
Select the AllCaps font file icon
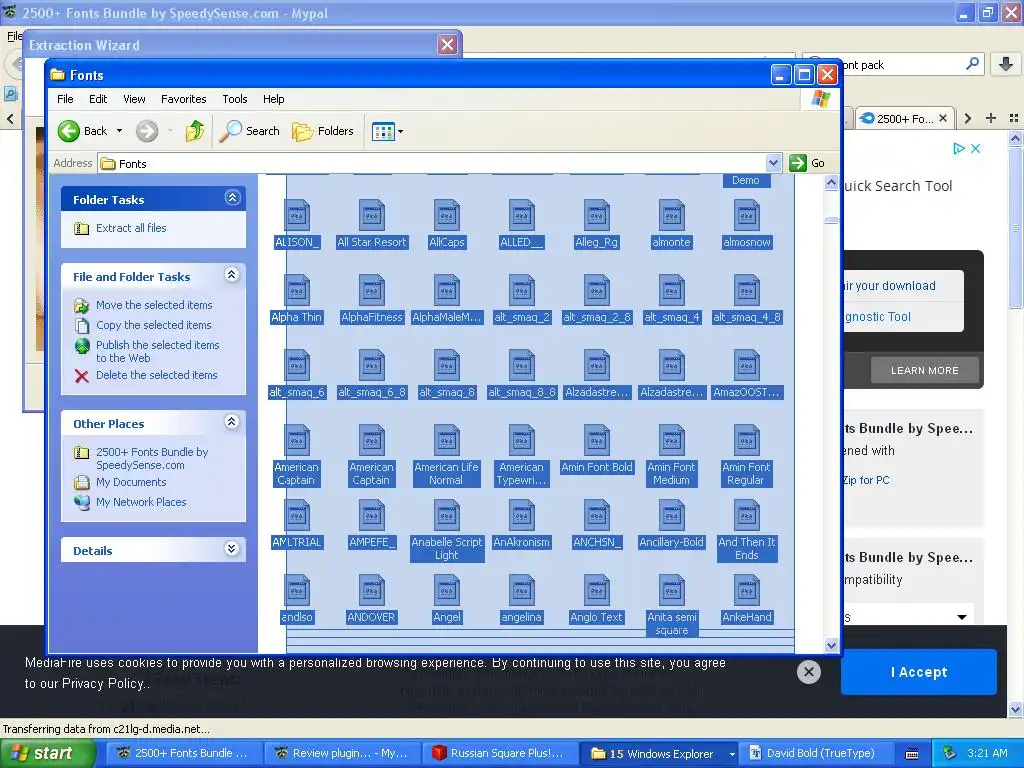pyautogui.click(x=447, y=216)
